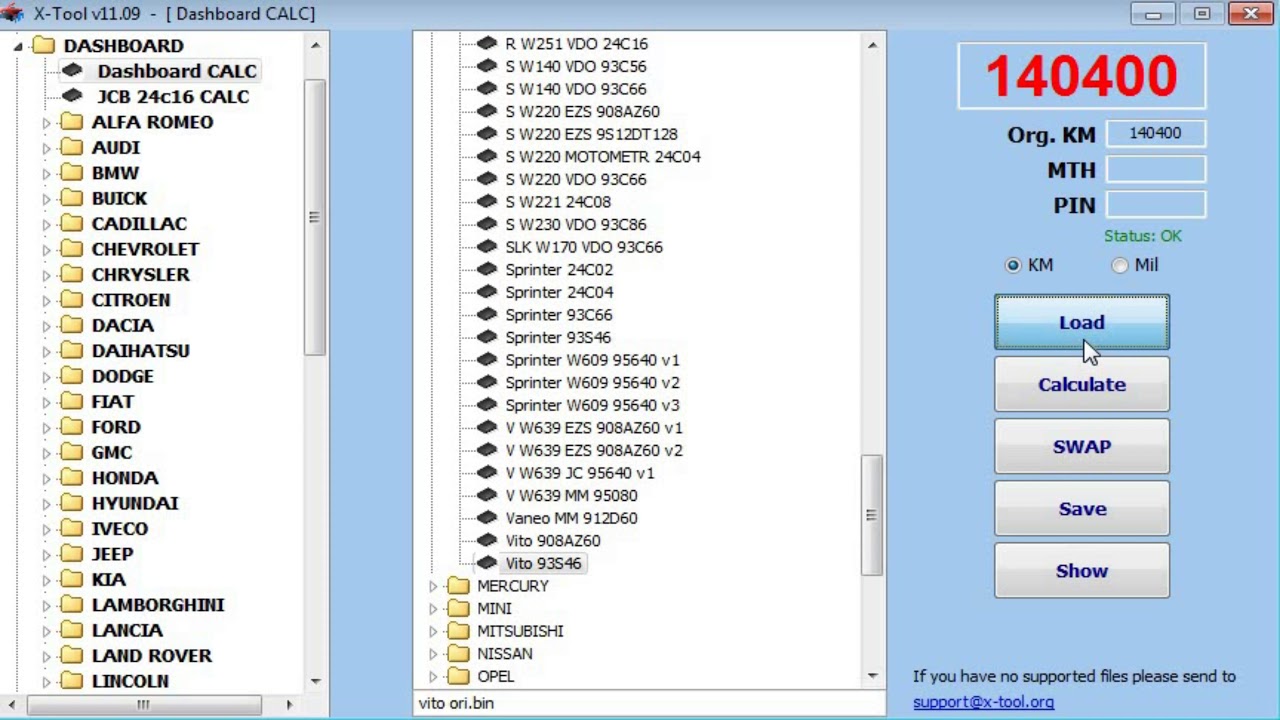The image size is (1280, 720).
Task: Expand the LAND ROVER folder
Action: [x=46, y=656]
